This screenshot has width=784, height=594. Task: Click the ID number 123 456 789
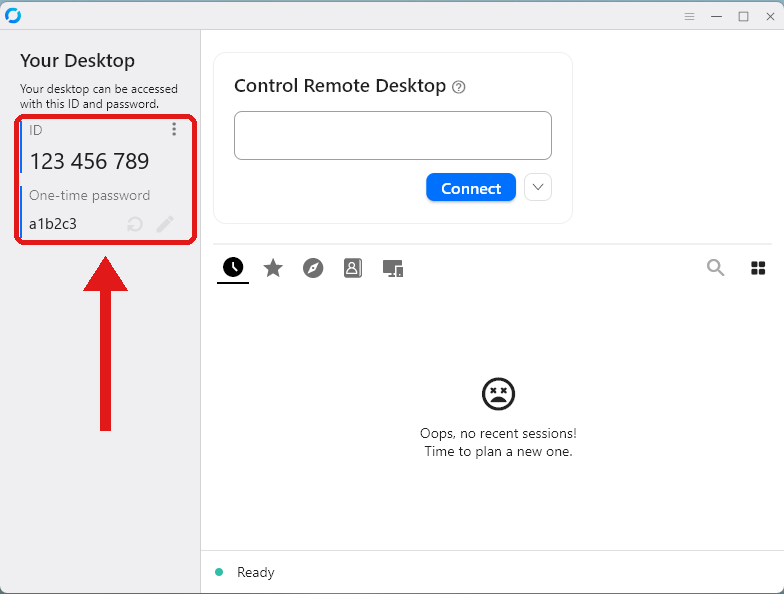[90, 161]
